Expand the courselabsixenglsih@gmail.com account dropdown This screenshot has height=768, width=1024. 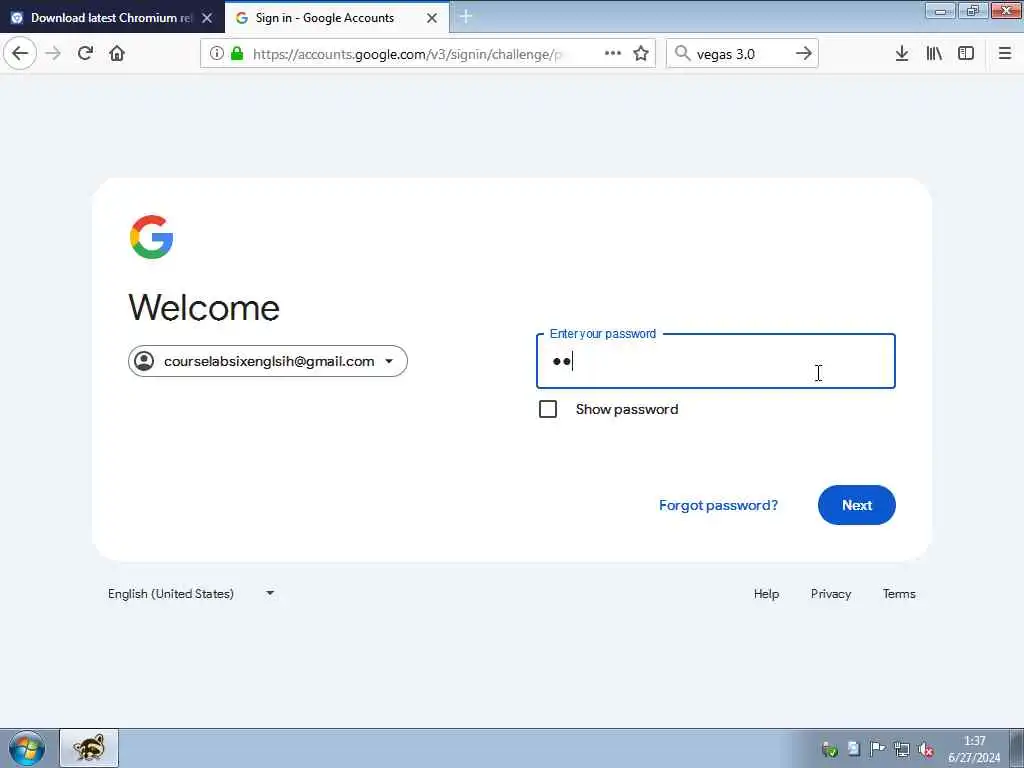coord(268,361)
